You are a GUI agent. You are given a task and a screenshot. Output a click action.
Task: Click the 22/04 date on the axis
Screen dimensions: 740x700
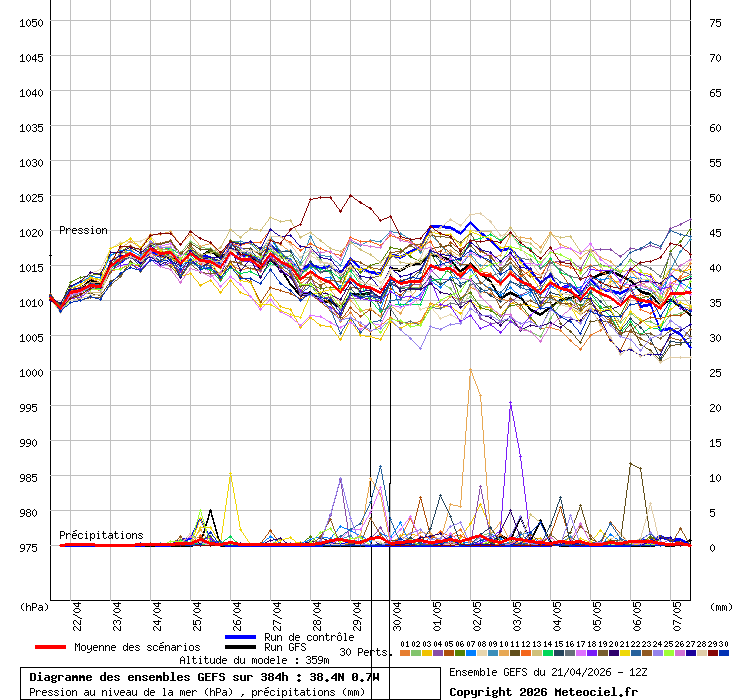click(77, 611)
